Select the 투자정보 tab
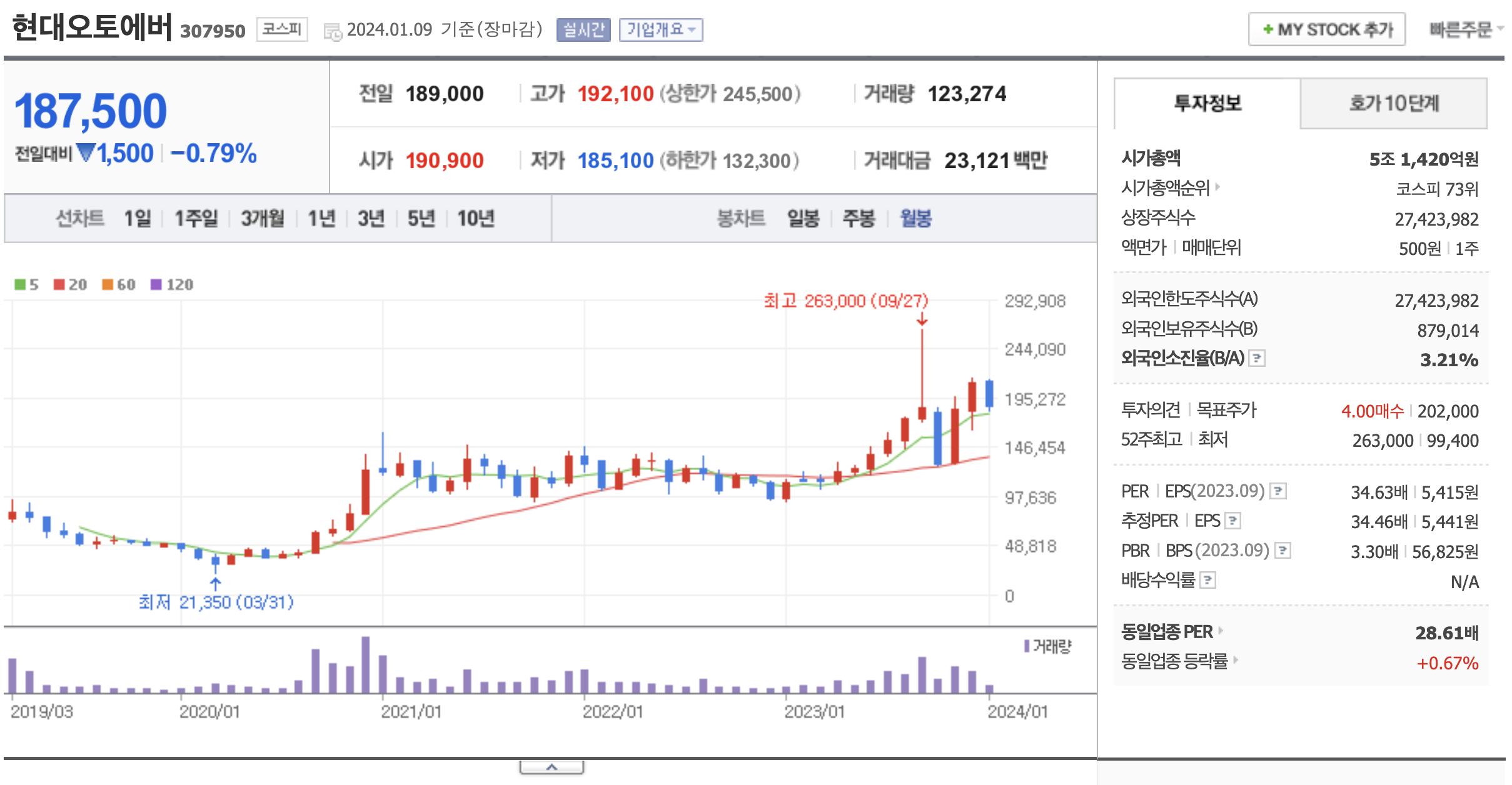Viewport: 1512px width, 785px height. [1207, 103]
